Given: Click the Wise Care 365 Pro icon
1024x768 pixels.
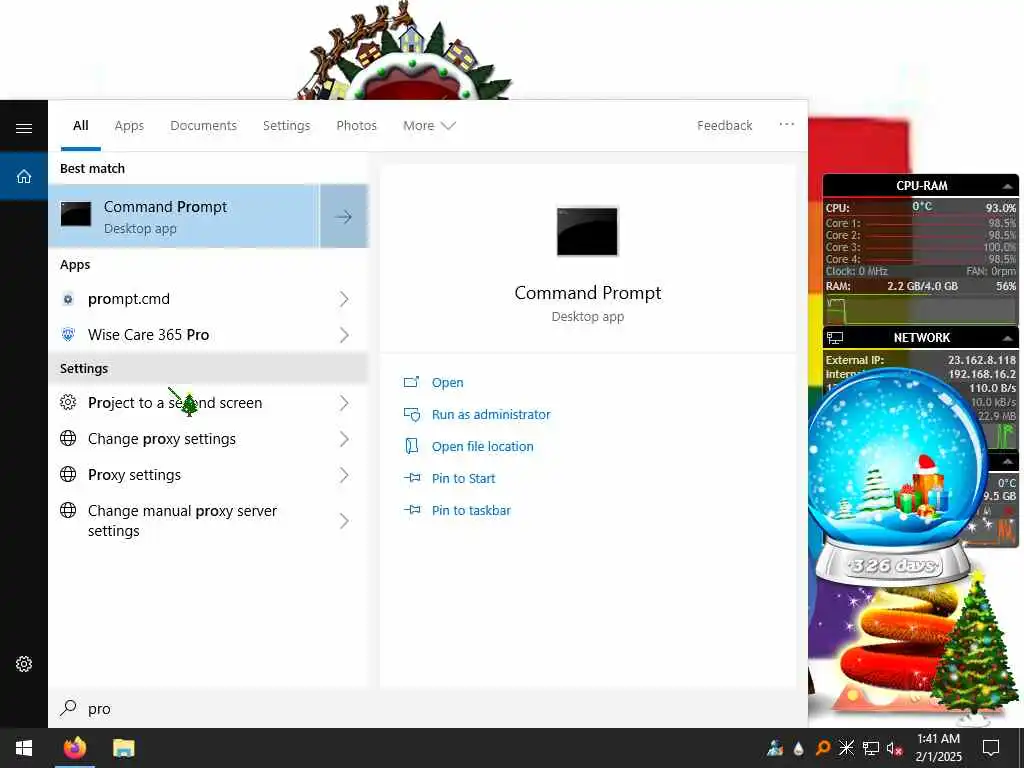Looking at the screenshot, I should pyautogui.click(x=68, y=334).
